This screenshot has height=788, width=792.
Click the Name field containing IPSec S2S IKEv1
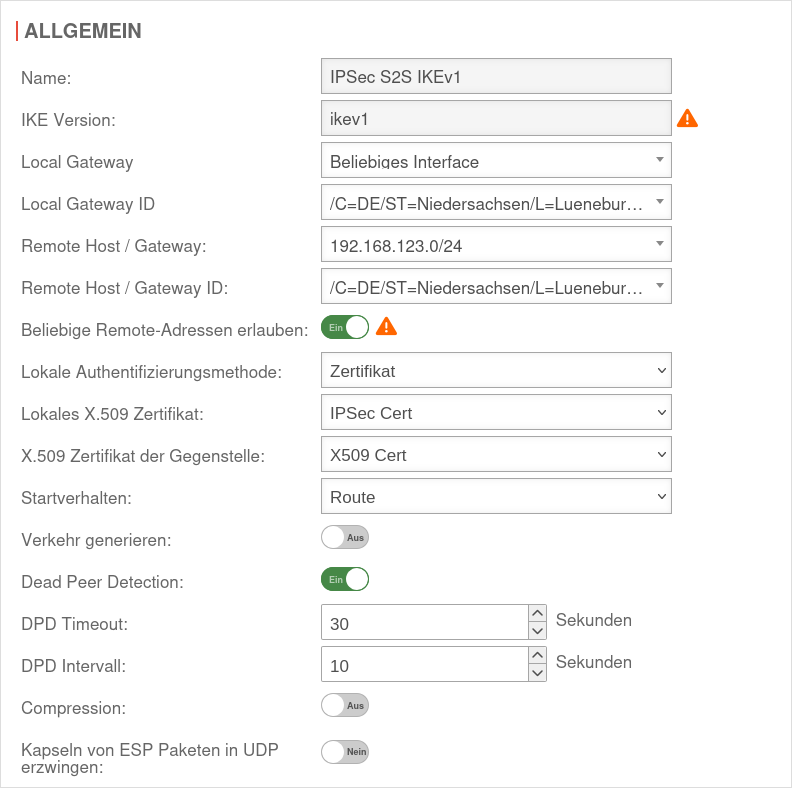click(x=496, y=77)
